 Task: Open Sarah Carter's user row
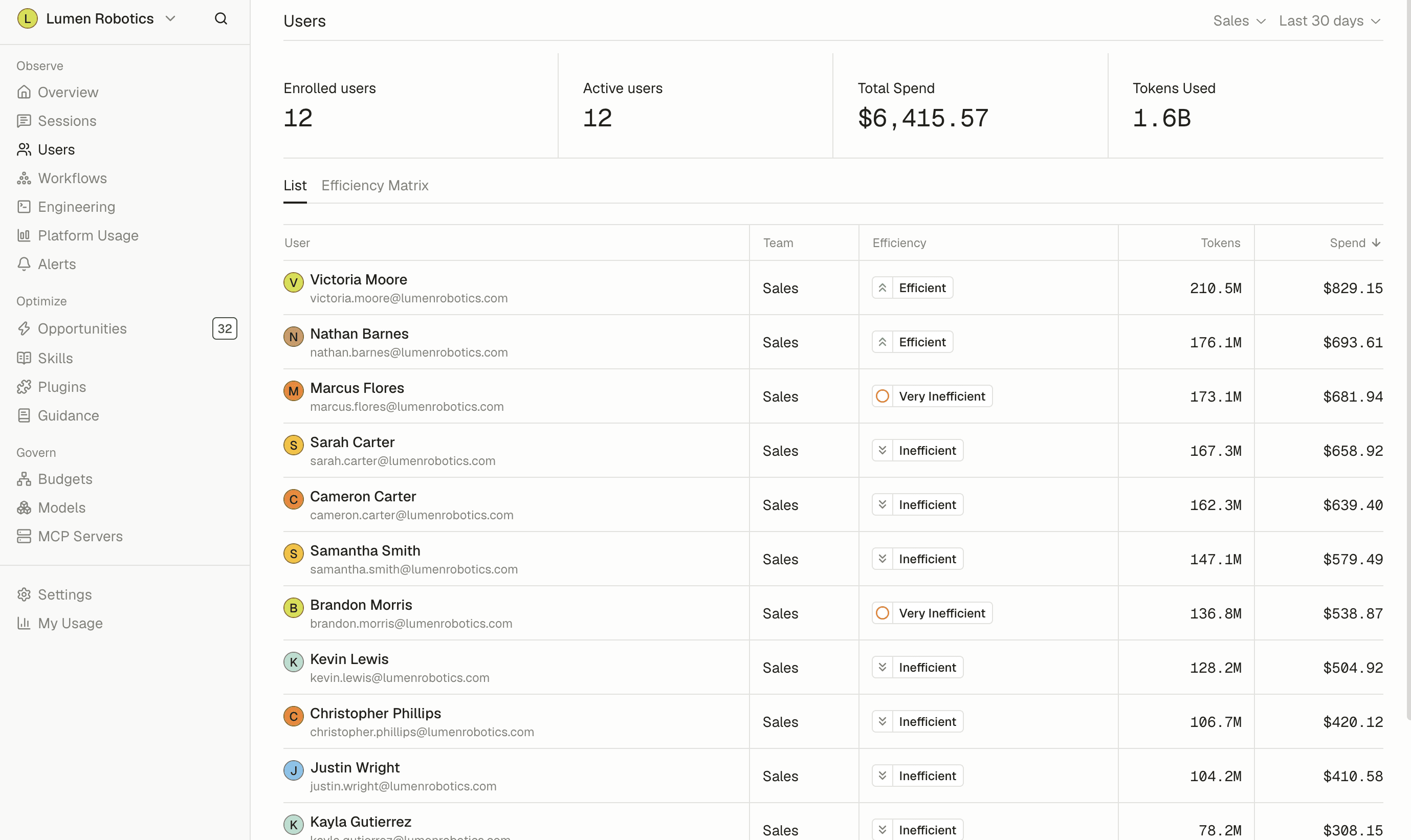[833, 451]
